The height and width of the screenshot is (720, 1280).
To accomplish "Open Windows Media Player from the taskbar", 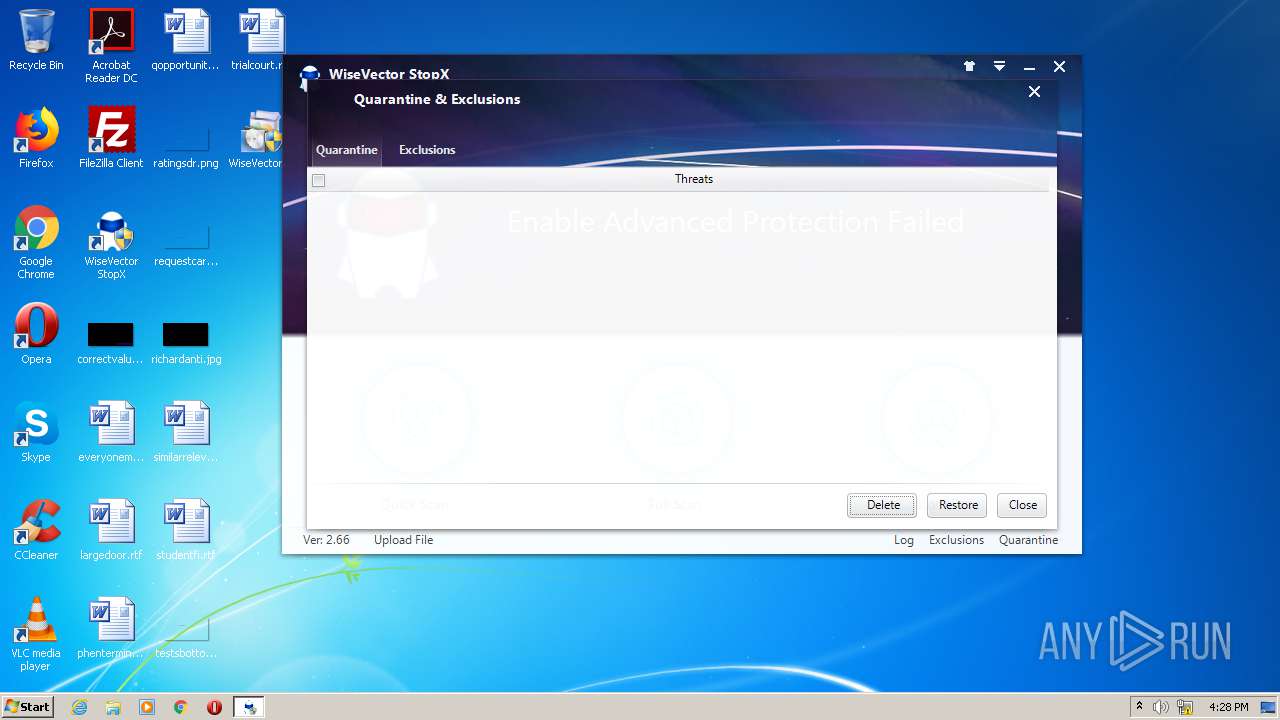I will (147, 707).
